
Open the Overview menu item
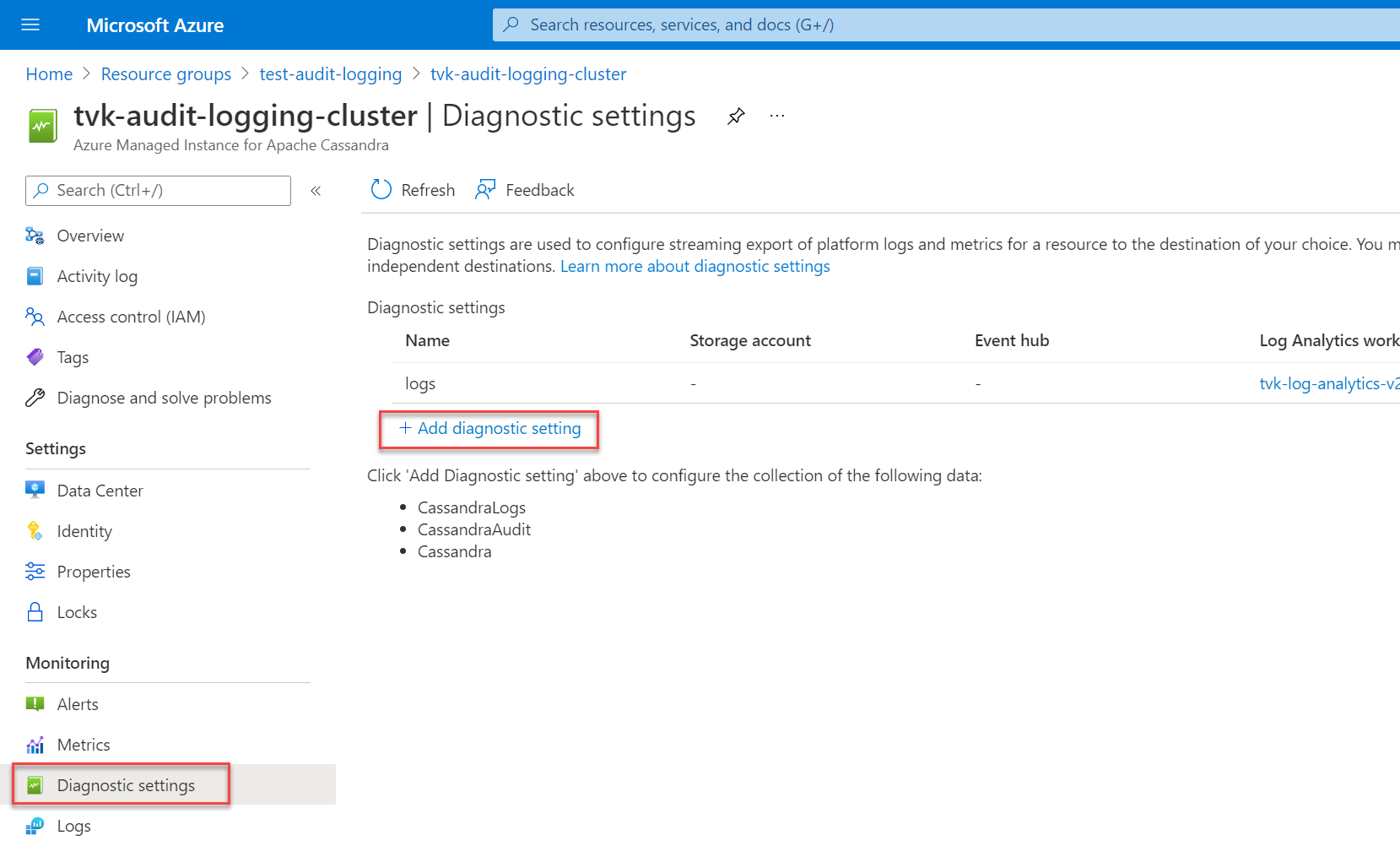[x=90, y=236]
